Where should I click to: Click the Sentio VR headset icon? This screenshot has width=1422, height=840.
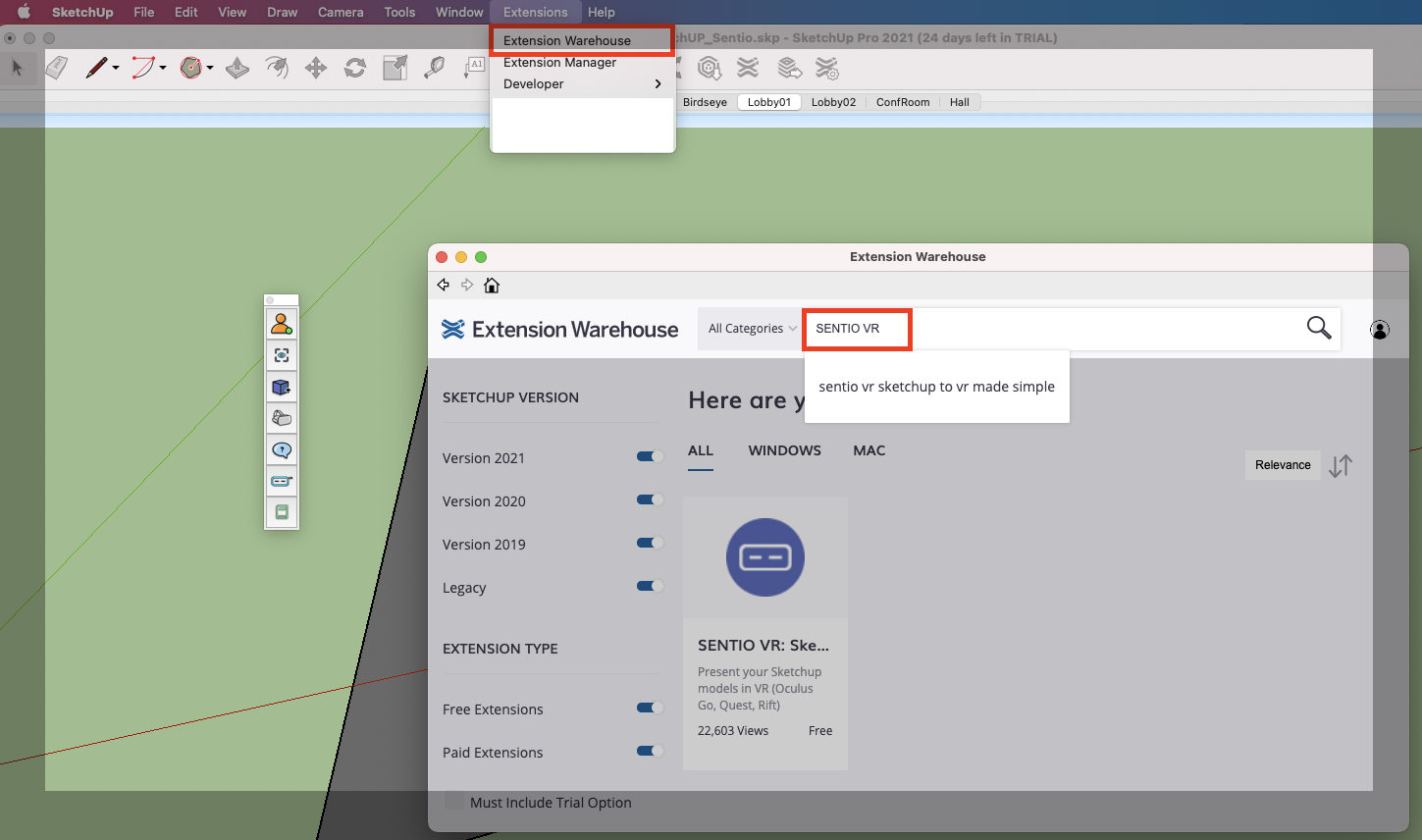click(x=282, y=418)
